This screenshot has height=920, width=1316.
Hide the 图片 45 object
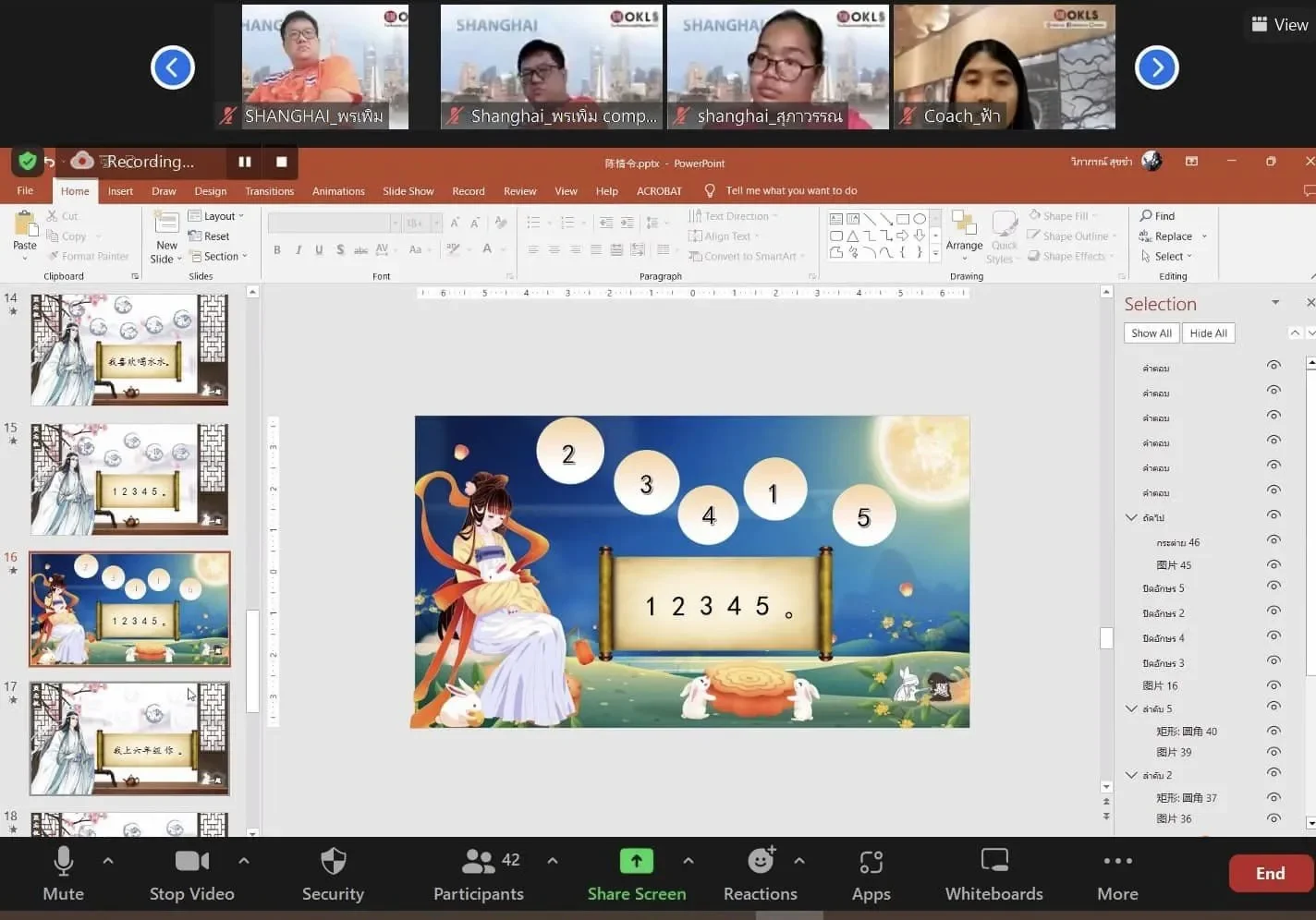click(1273, 564)
